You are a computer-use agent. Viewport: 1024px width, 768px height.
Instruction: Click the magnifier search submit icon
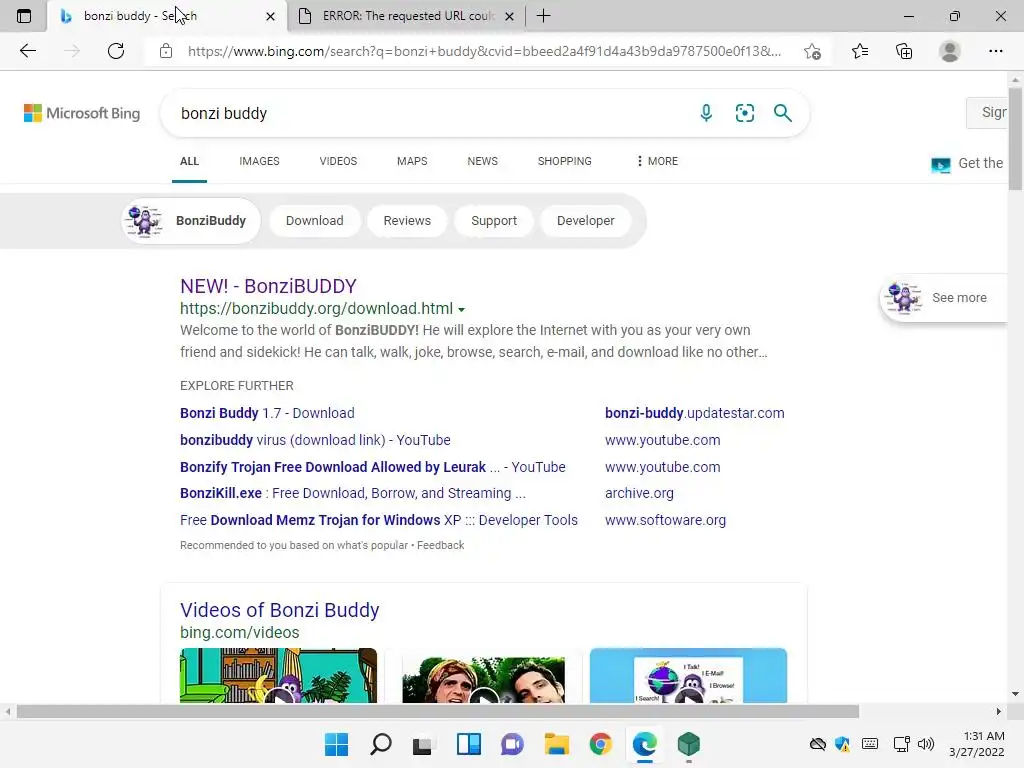(x=782, y=113)
